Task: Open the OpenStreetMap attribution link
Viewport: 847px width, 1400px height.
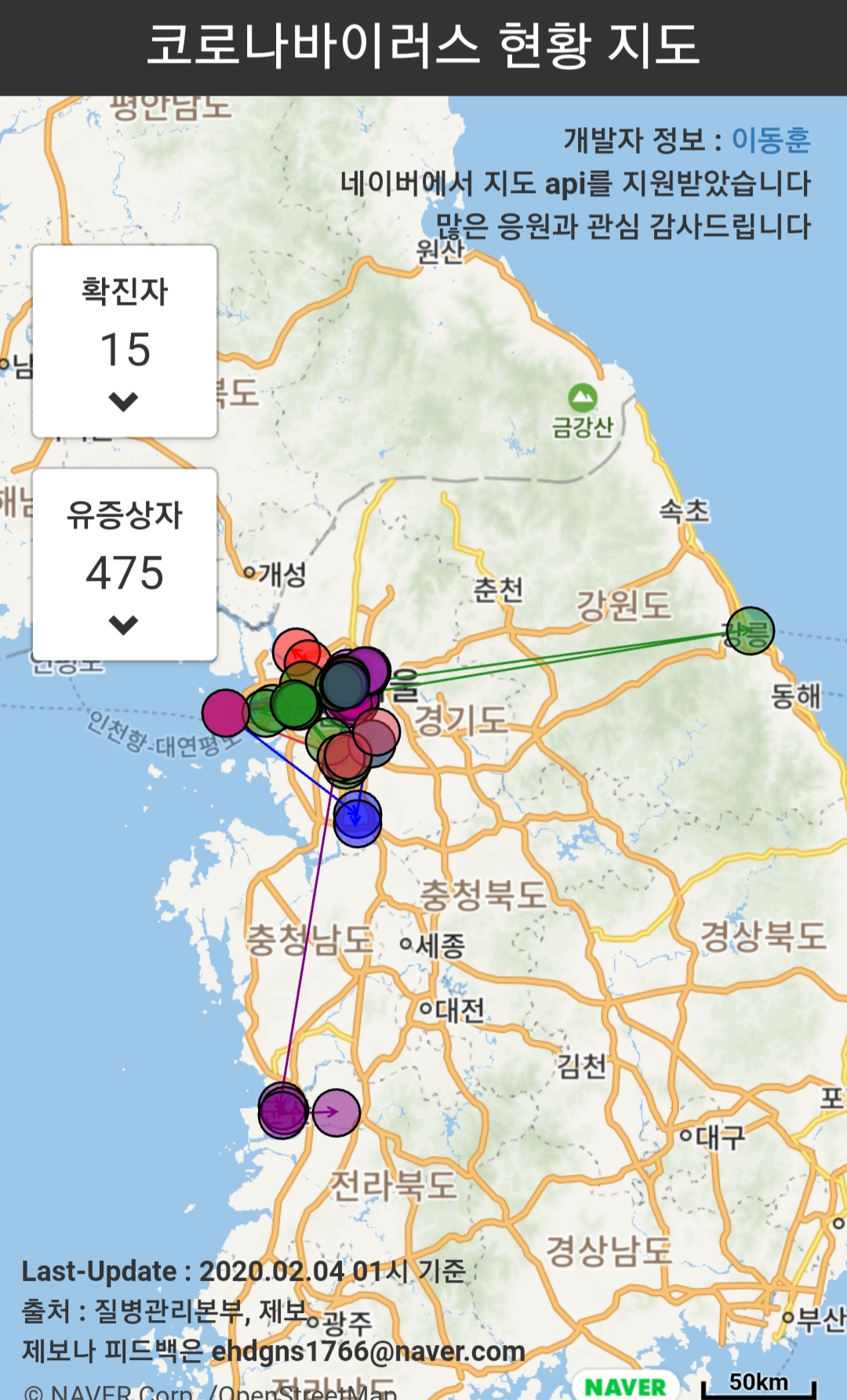Action: coord(307,1392)
